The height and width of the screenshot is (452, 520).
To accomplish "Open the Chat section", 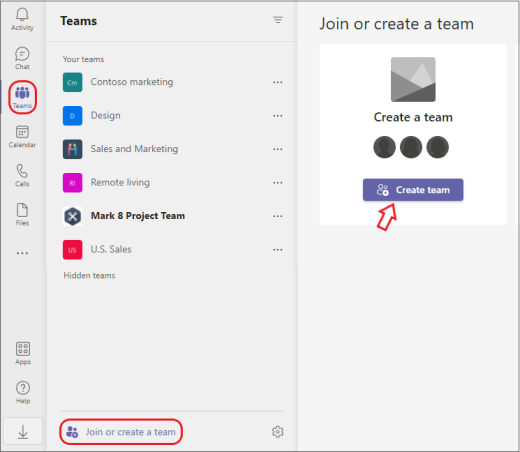I will 22,58.
